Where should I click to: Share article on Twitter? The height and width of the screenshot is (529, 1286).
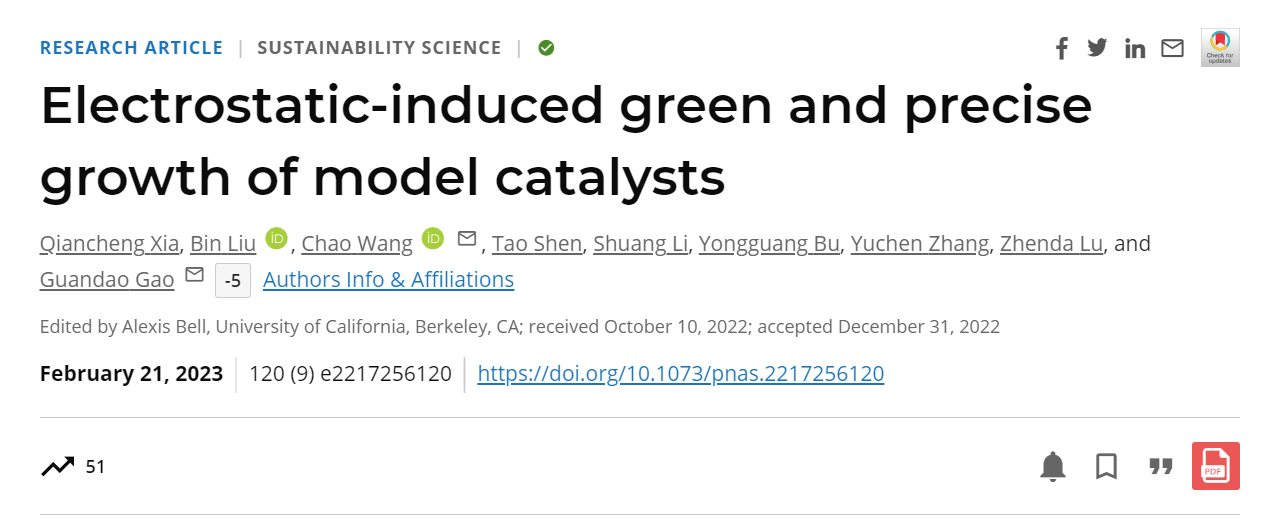pyautogui.click(x=1097, y=47)
